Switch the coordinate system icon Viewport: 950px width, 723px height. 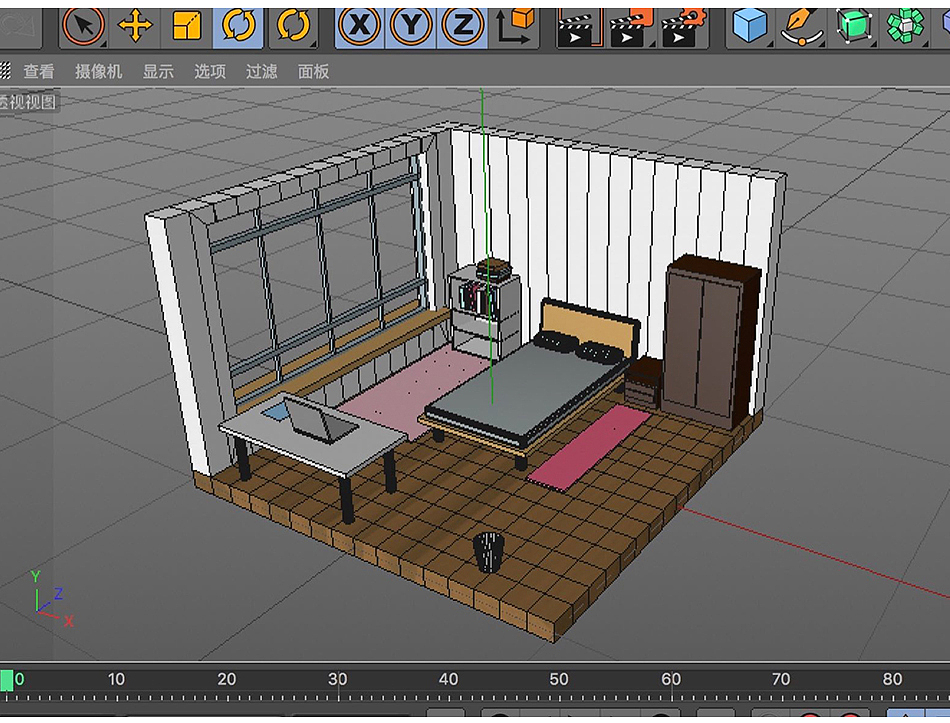tap(515, 26)
